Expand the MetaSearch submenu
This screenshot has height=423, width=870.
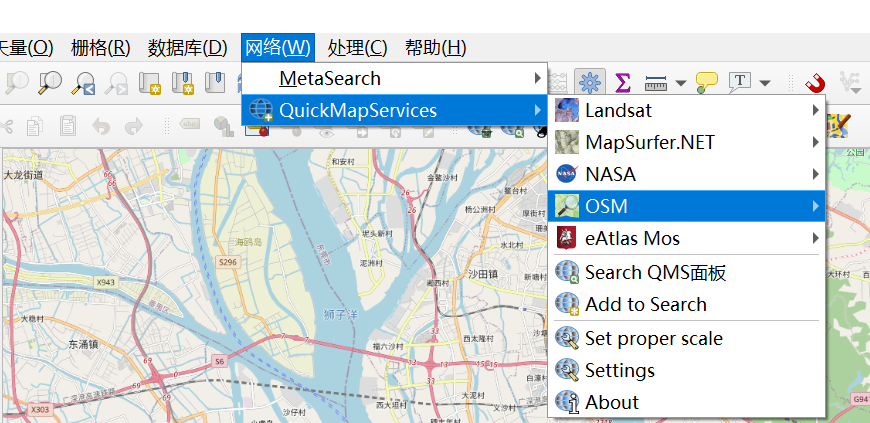point(394,78)
